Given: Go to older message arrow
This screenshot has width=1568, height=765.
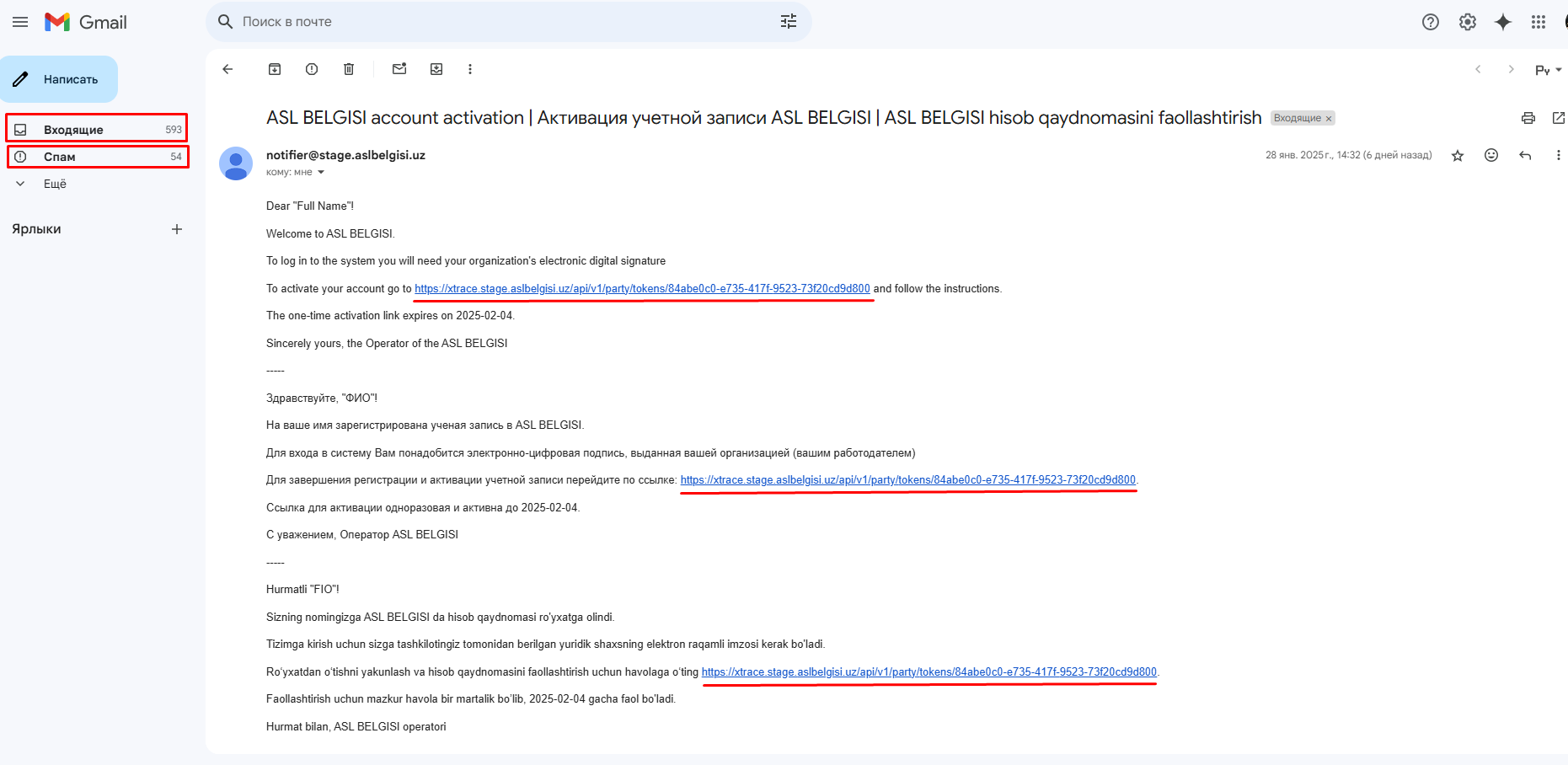Looking at the screenshot, I should point(1511,69).
